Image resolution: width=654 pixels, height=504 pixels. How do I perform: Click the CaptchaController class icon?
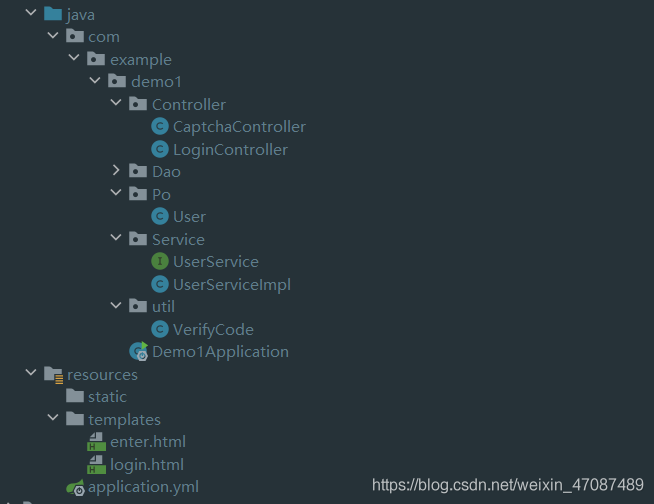[x=159, y=127]
